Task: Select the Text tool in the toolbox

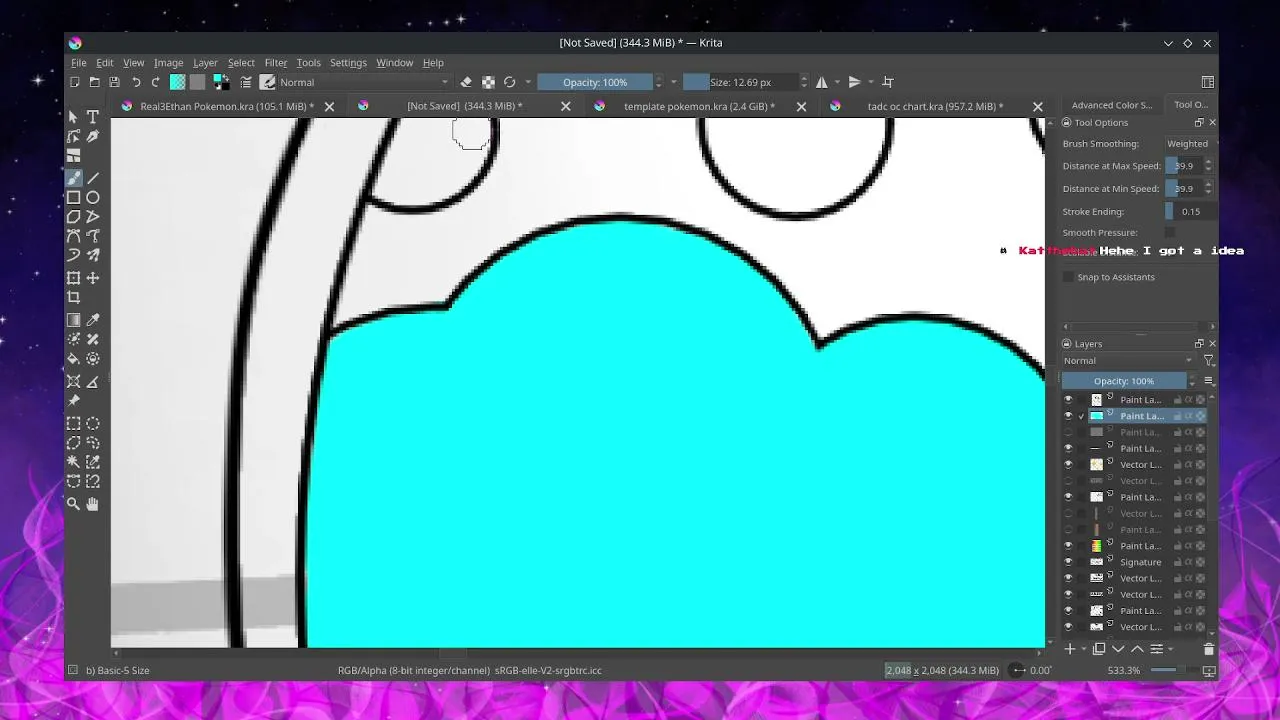Action: (93, 117)
